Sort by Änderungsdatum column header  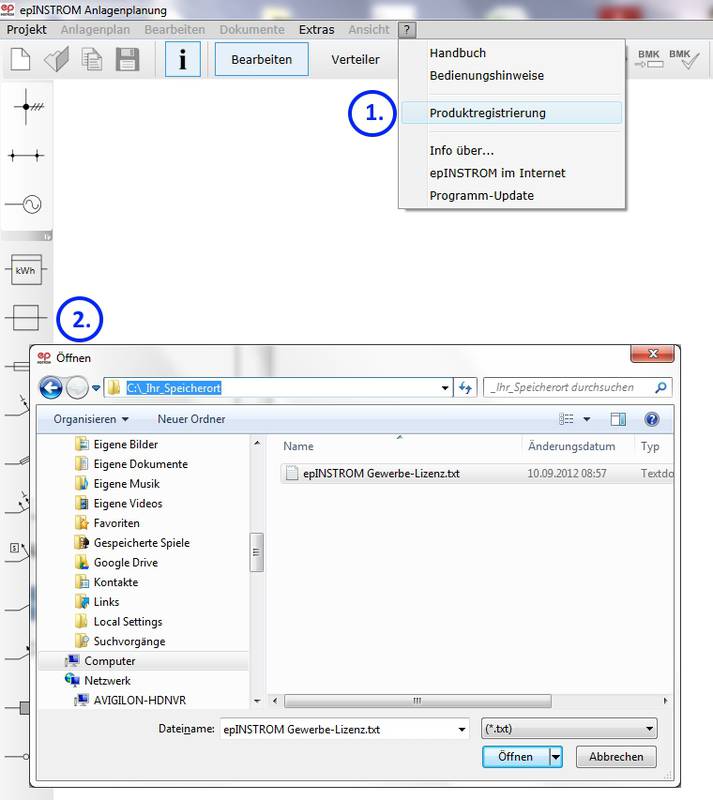click(572, 446)
